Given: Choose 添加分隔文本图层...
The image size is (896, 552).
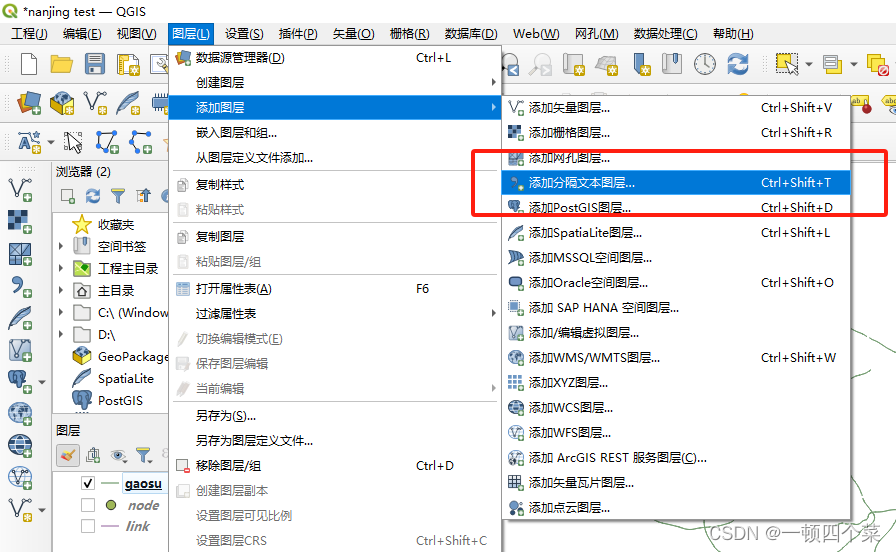Looking at the screenshot, I should tap(676, 182).
